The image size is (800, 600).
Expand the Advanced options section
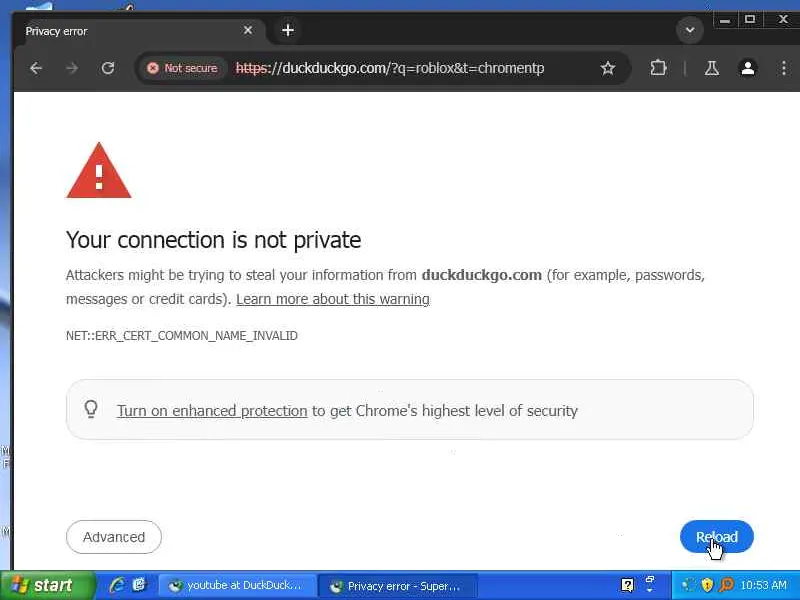click(114, 537)
